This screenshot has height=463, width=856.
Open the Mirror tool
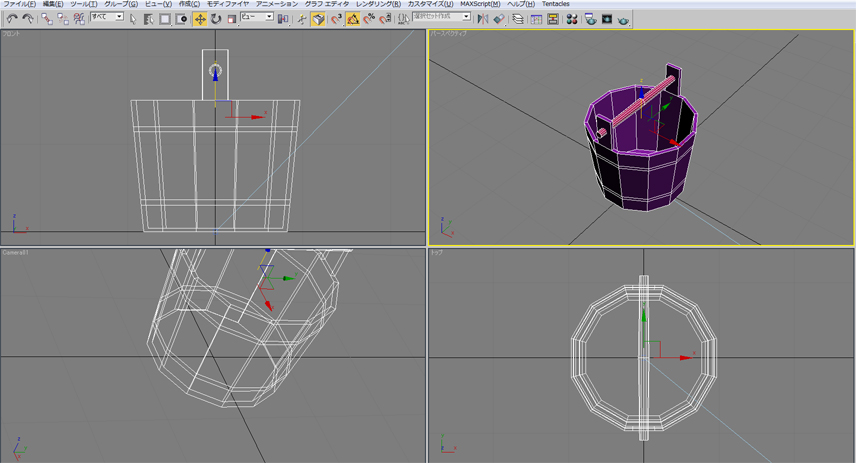(x=482, y=18)
